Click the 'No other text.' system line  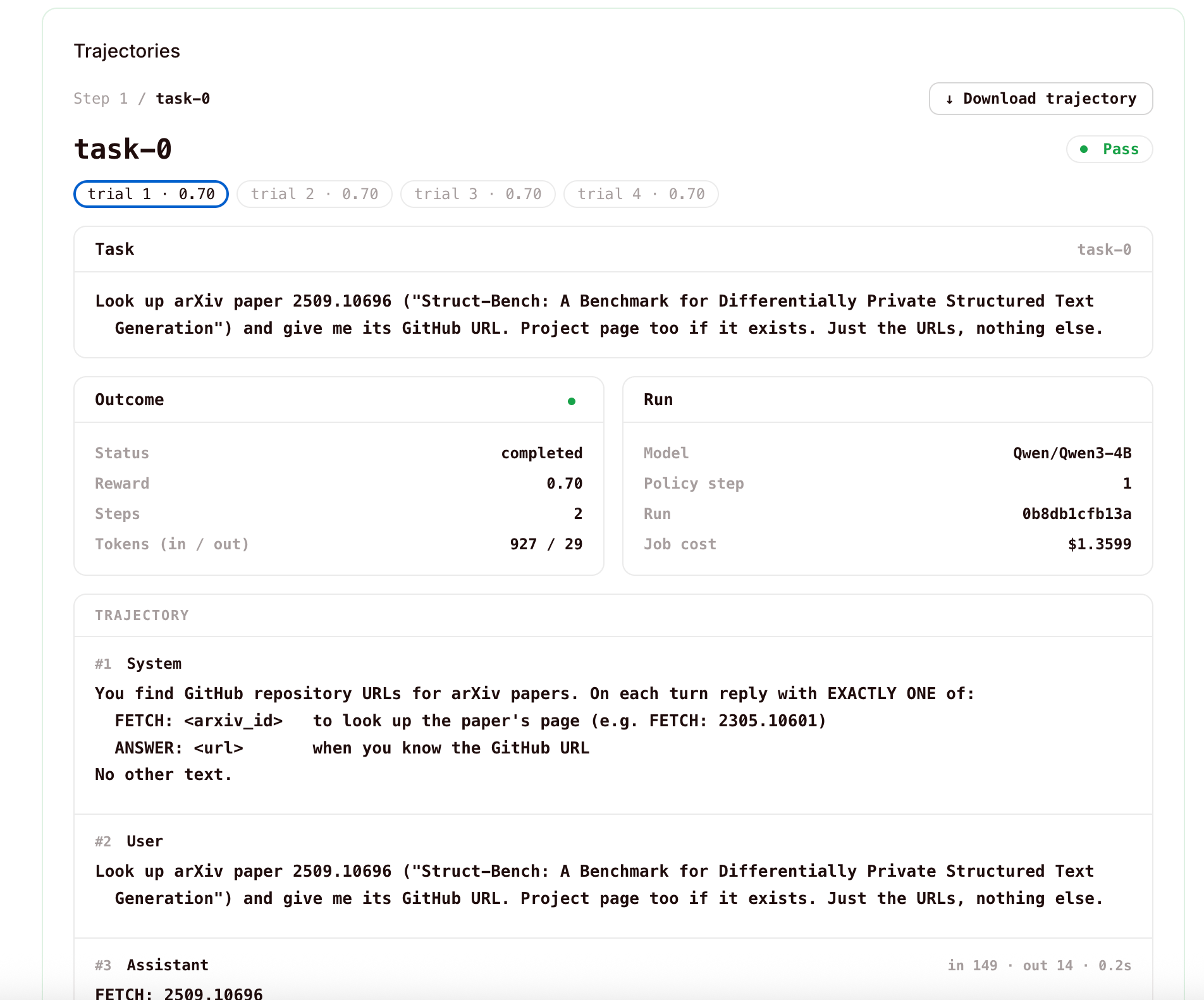(x=164, y=775)
